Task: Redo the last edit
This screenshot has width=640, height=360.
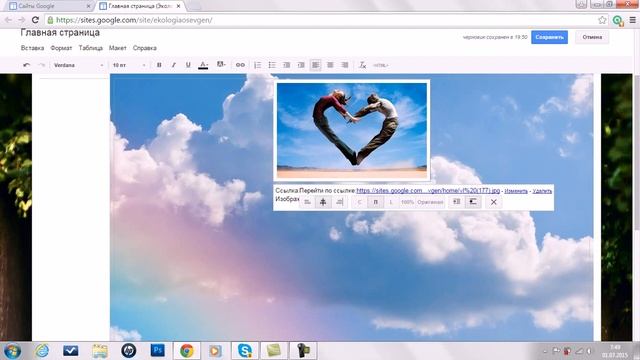Action: (41, 65)
